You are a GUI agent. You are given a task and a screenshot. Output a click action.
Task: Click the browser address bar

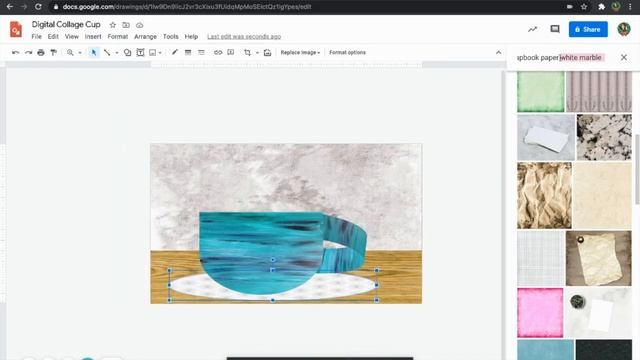click(x=310, y=7)
